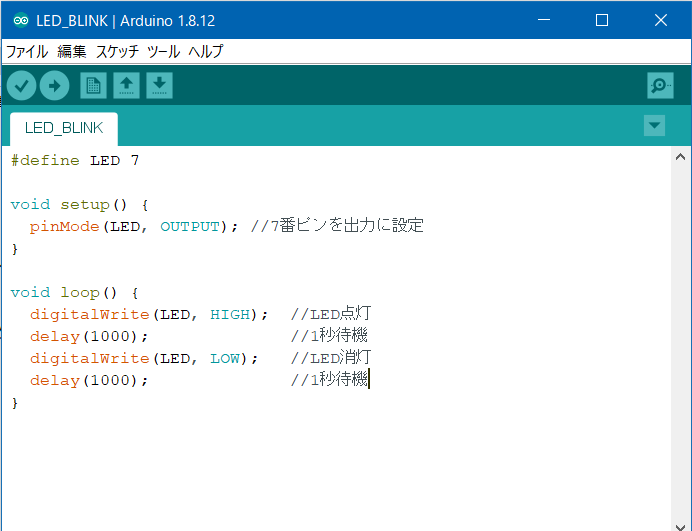This screenshot has width=692, height=531.
Task: Click the first //1秒待機 comment
Action: 329,336
